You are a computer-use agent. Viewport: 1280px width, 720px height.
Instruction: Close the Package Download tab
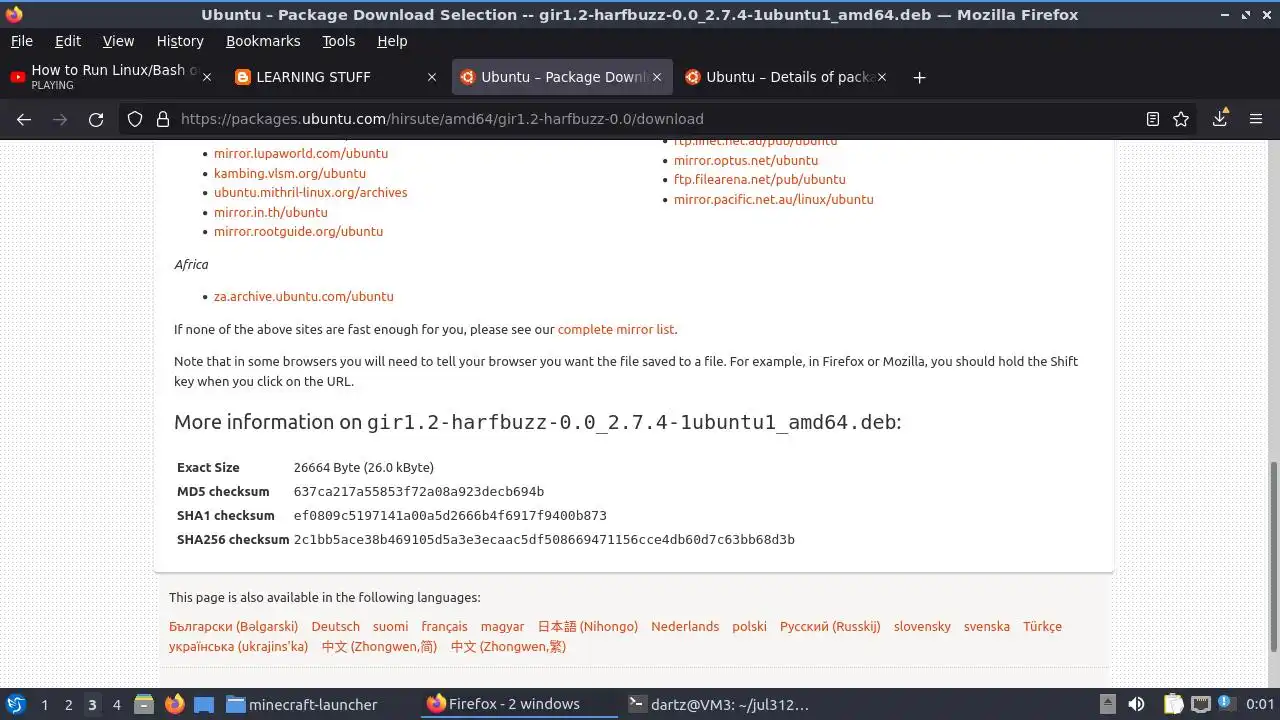[x=657, y=77]
